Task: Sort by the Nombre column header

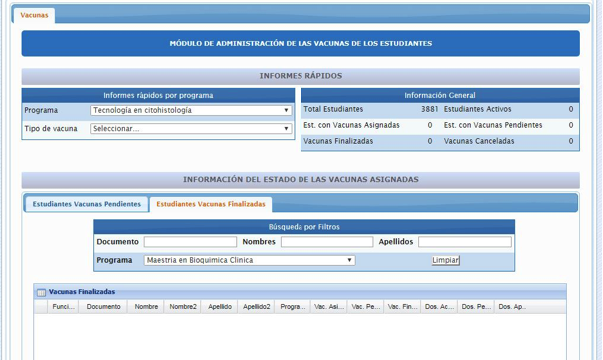Action: [x=146, y=307]
